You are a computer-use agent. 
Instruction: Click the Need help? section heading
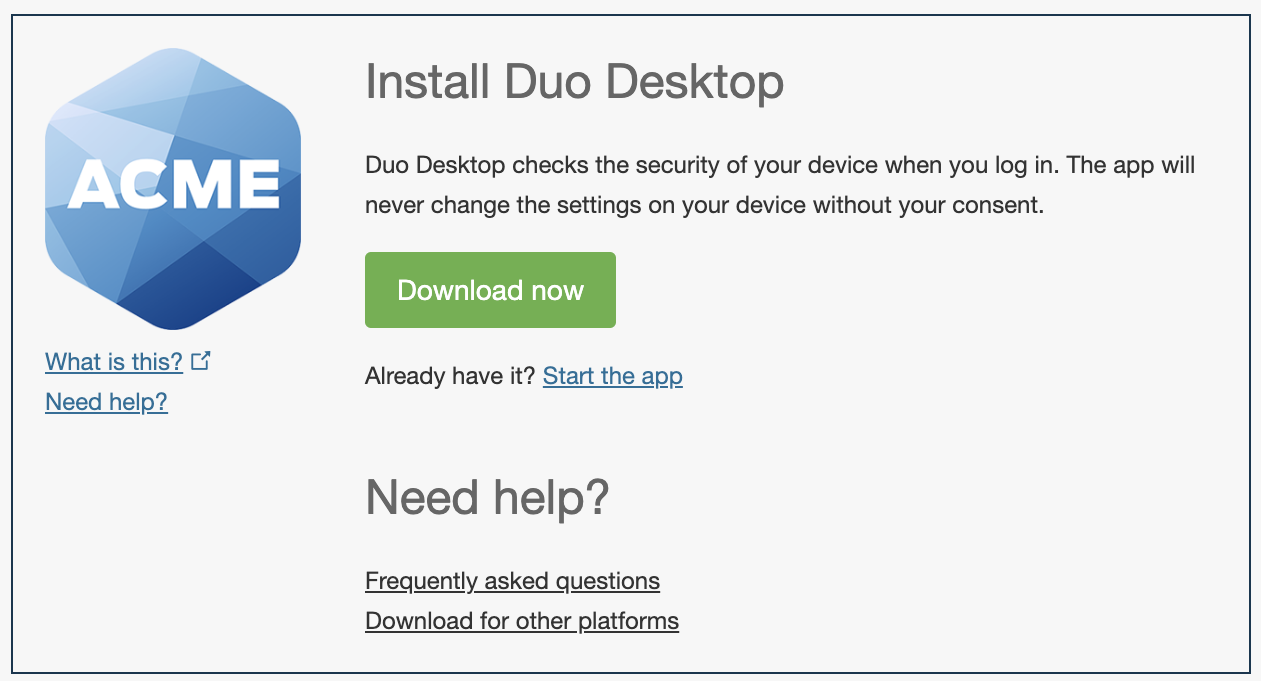pyautogui.click(x=487, y=497)
